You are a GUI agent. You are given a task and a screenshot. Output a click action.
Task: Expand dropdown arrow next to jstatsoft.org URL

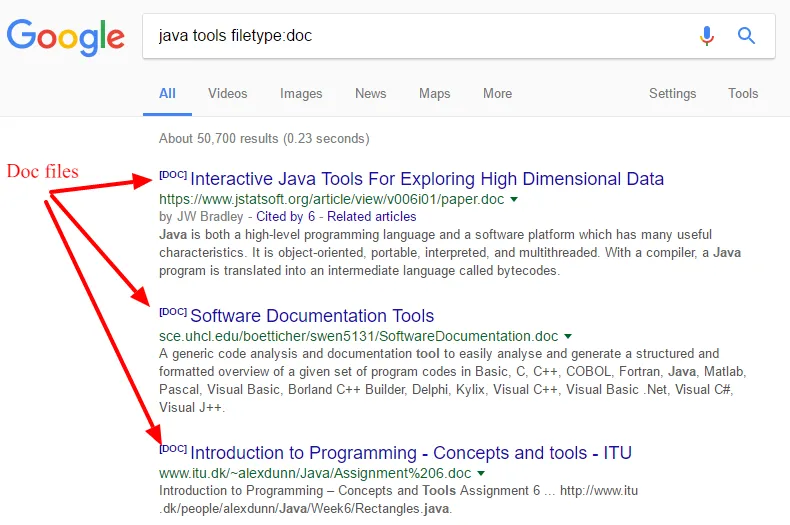coord(514,200)
